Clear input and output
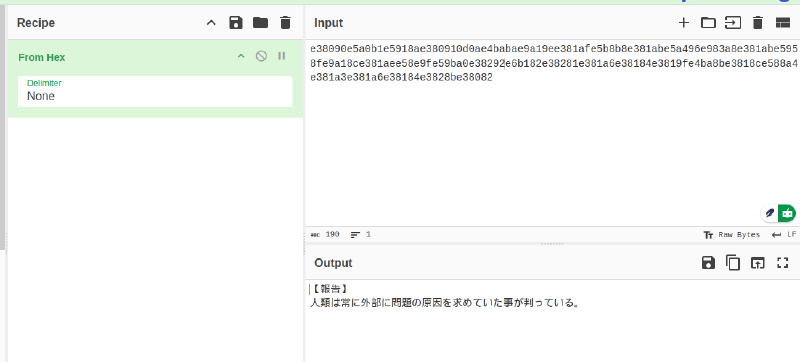The image size is (800, 362). point(758,22)
